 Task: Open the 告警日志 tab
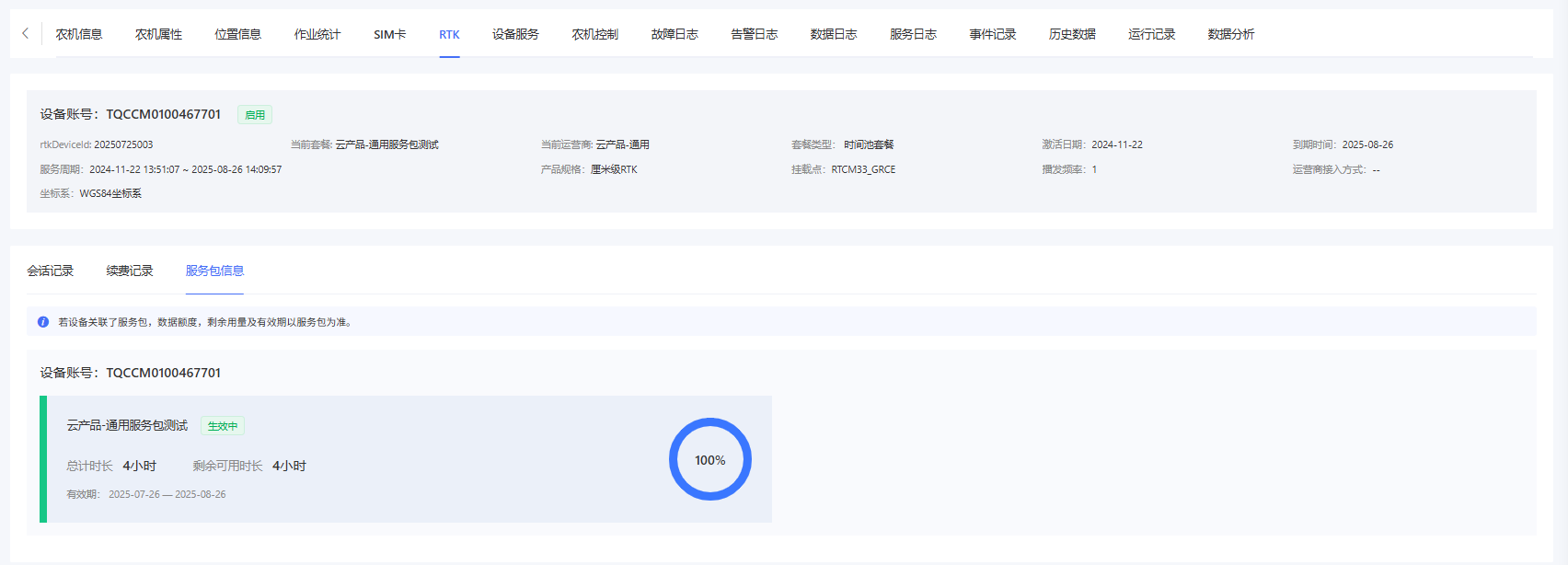coord(754,34)
